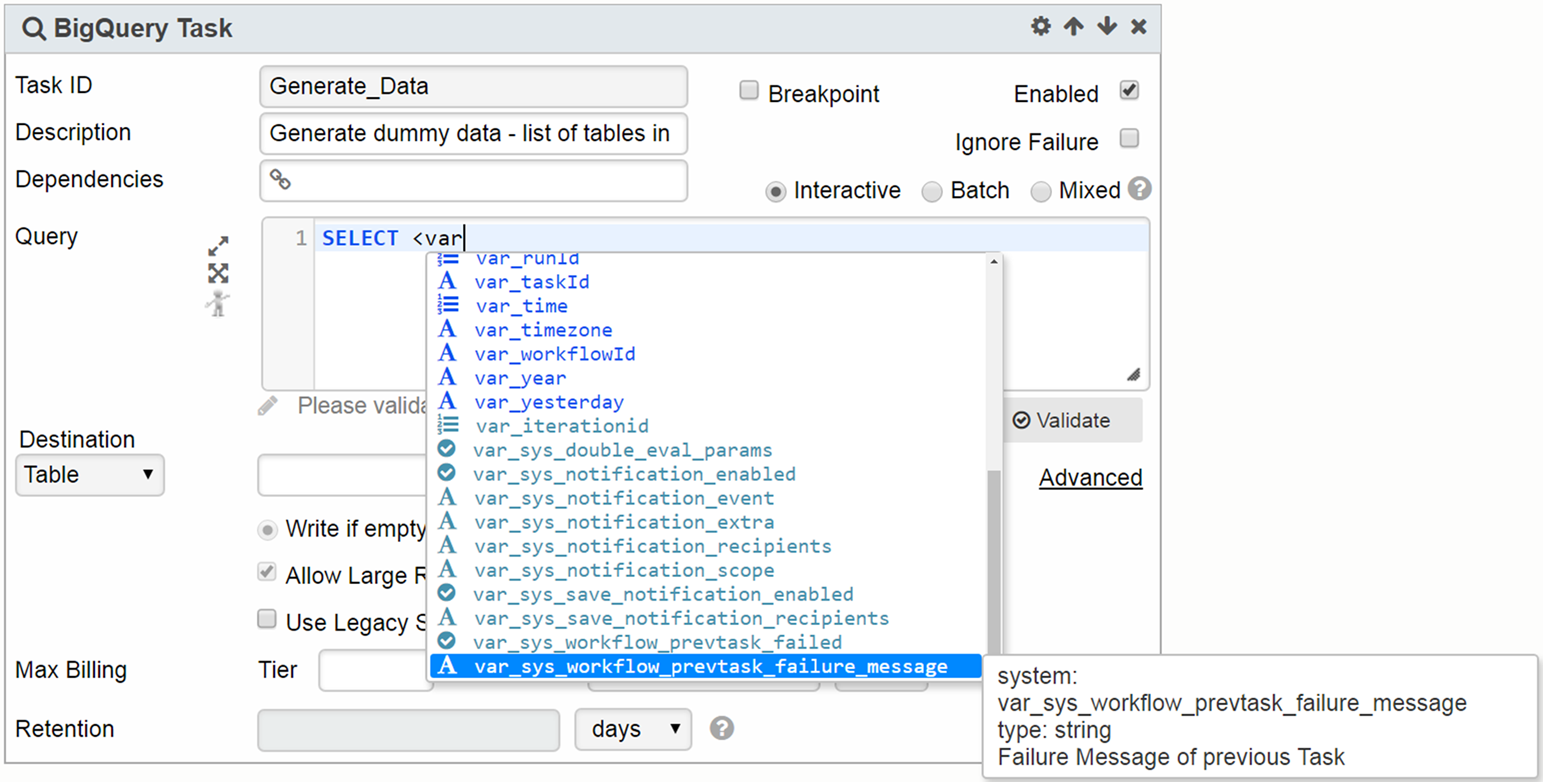Open task settings gear icon

[x=1041, y=27]
